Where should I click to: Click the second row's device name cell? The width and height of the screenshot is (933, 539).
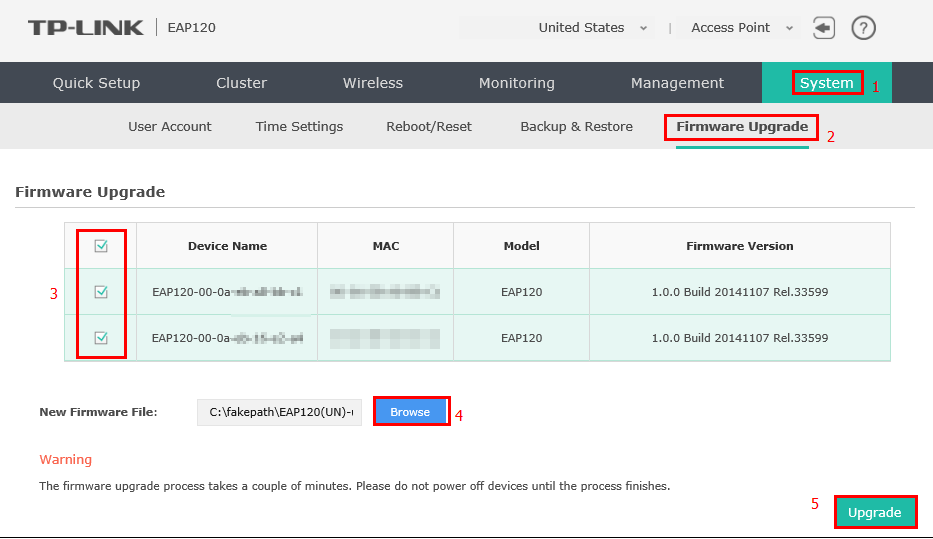227,338
